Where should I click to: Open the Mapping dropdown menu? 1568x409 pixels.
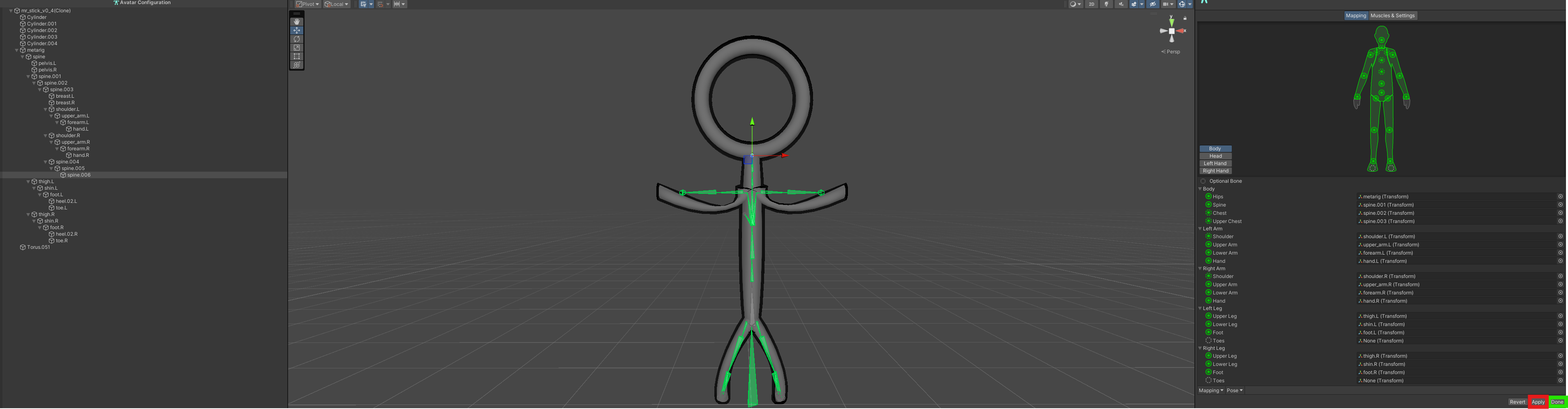coord(1211,391)
